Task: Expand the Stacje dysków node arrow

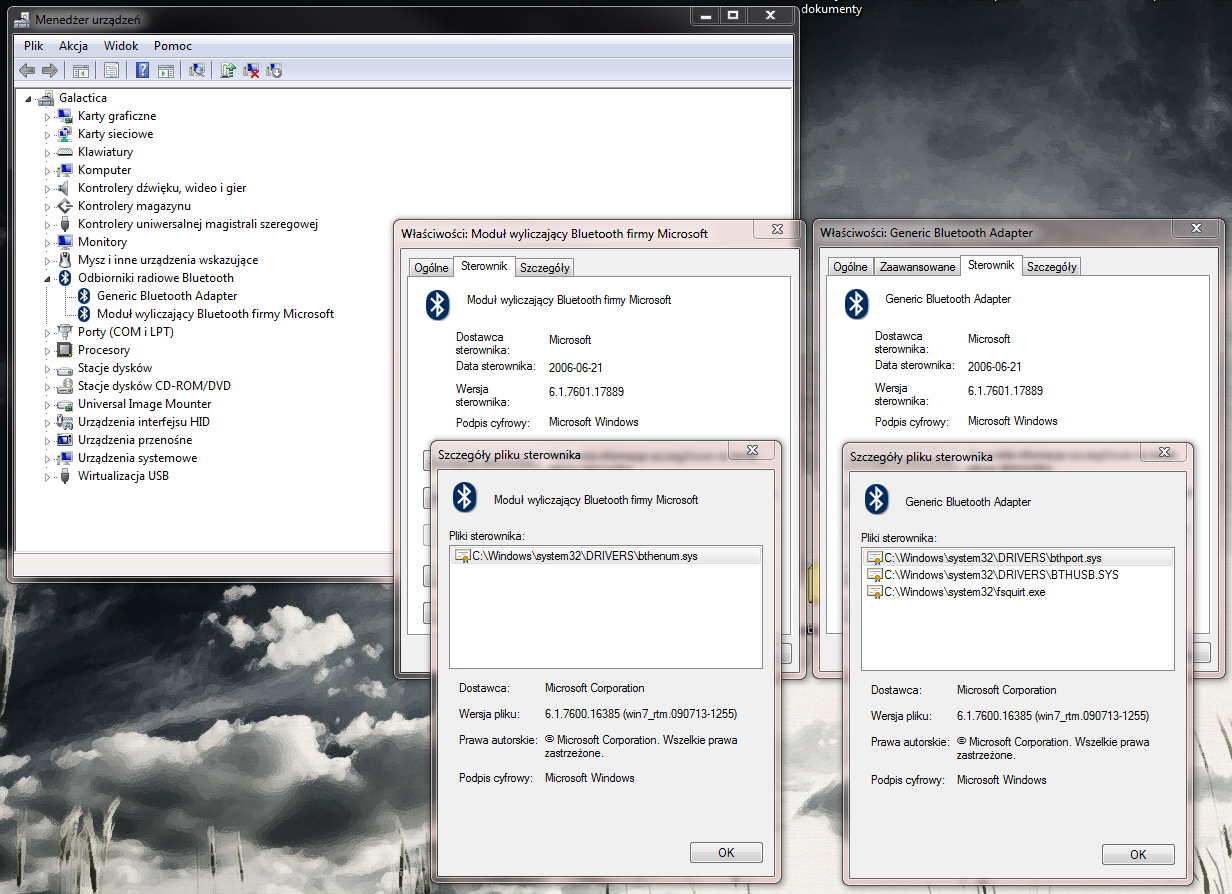Action: pyautogui.click(x=46, y=368)
